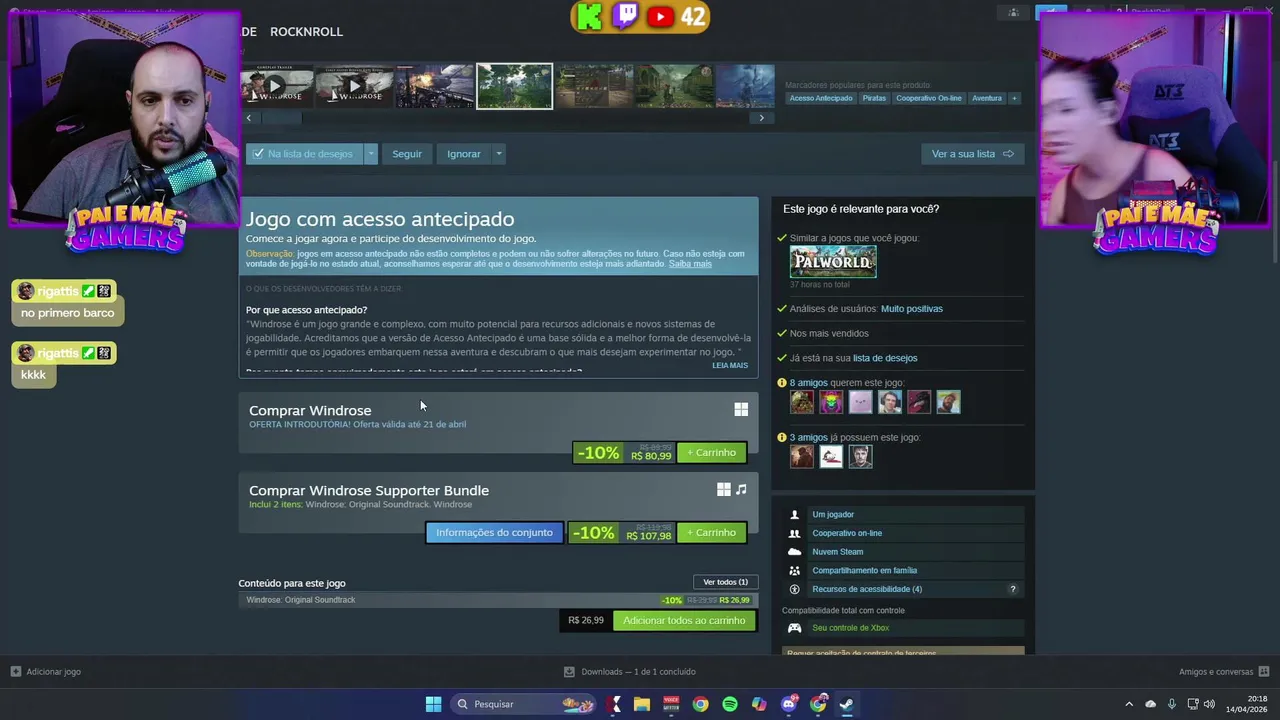Open Discord from the taskbar

789,704
